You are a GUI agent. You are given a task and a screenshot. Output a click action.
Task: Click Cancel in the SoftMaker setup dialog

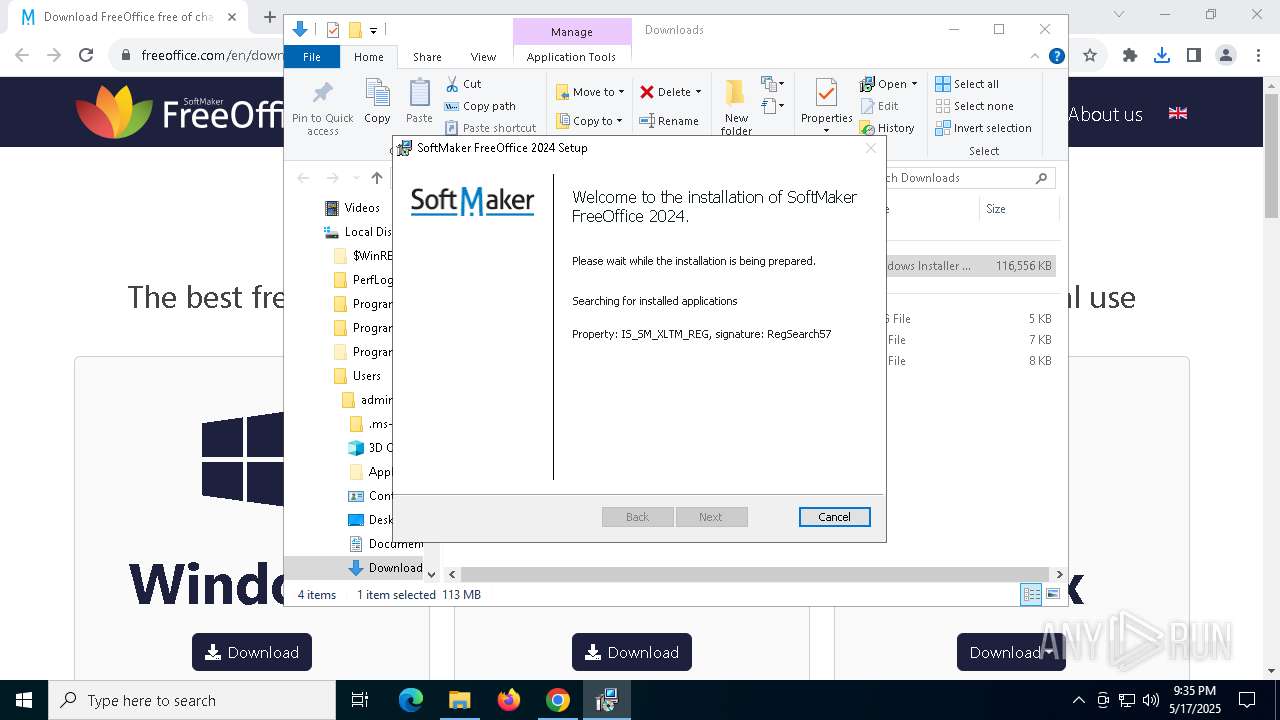coord(834,517)
